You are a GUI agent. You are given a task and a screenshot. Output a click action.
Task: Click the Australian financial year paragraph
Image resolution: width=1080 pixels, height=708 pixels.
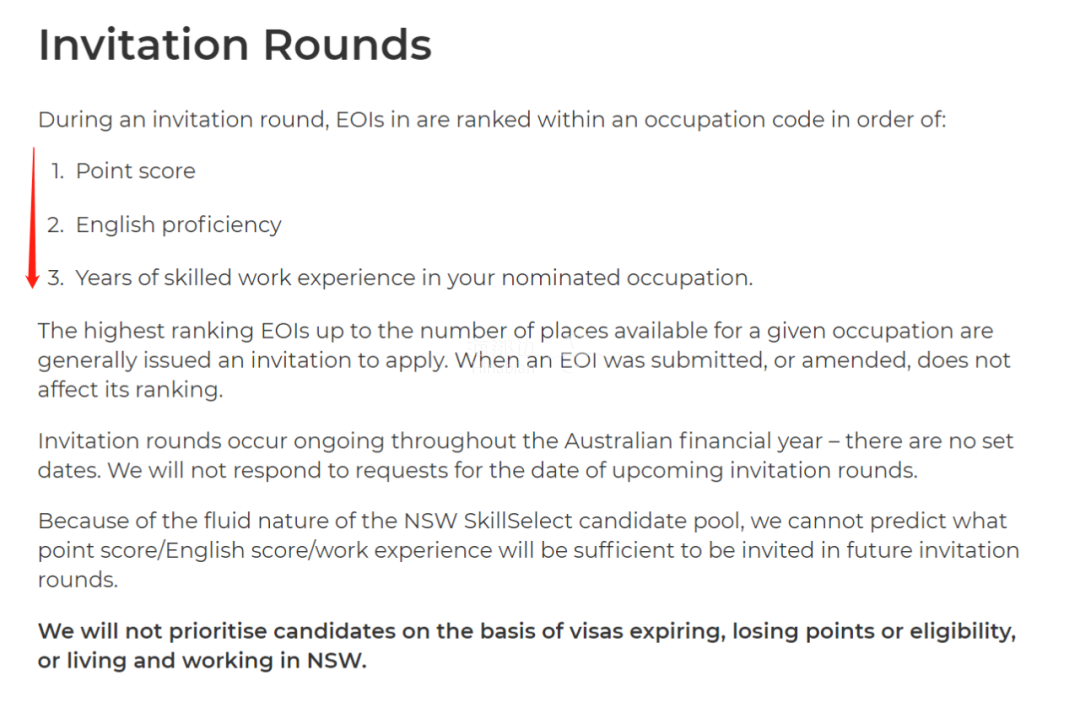tap(525, 455)
